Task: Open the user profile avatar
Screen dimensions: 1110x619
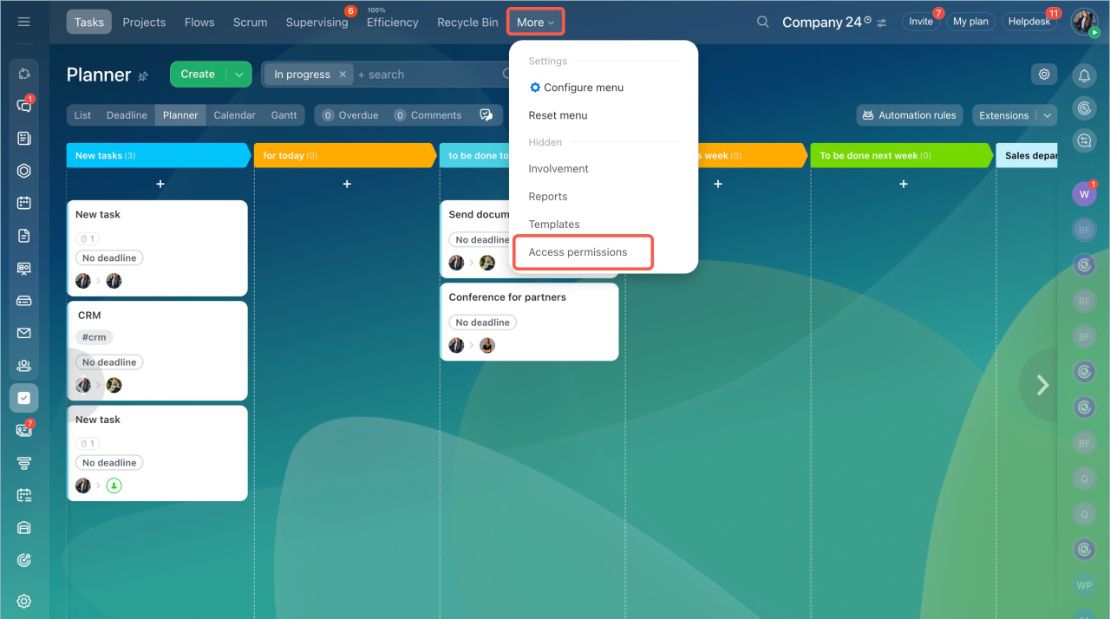Action: [1084, 21]
